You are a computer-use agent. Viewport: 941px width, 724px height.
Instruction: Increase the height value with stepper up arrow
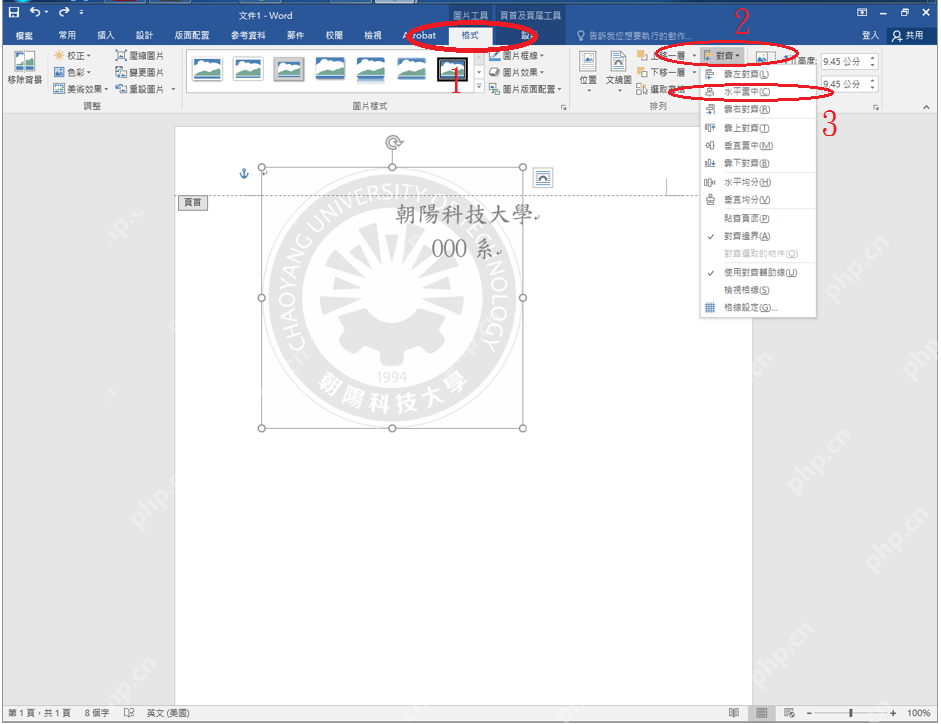(873, 58)
